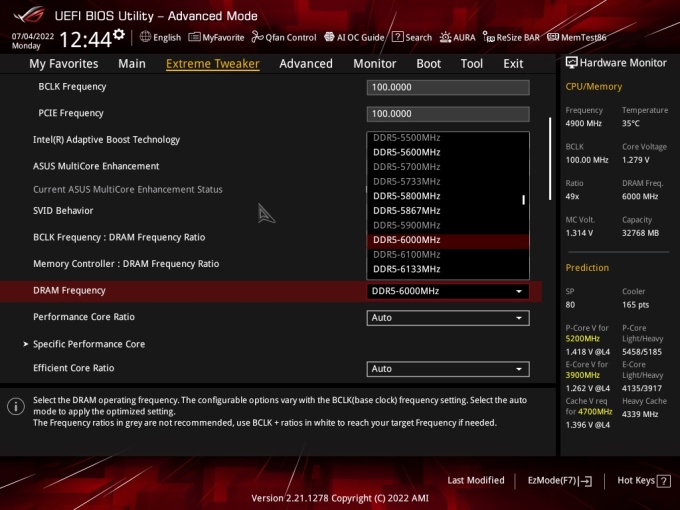The width and height of the screenshot is (680, 510).
Task: Select ASUS MultiCore Enhancement row
Action: click(x=96, y=166)
